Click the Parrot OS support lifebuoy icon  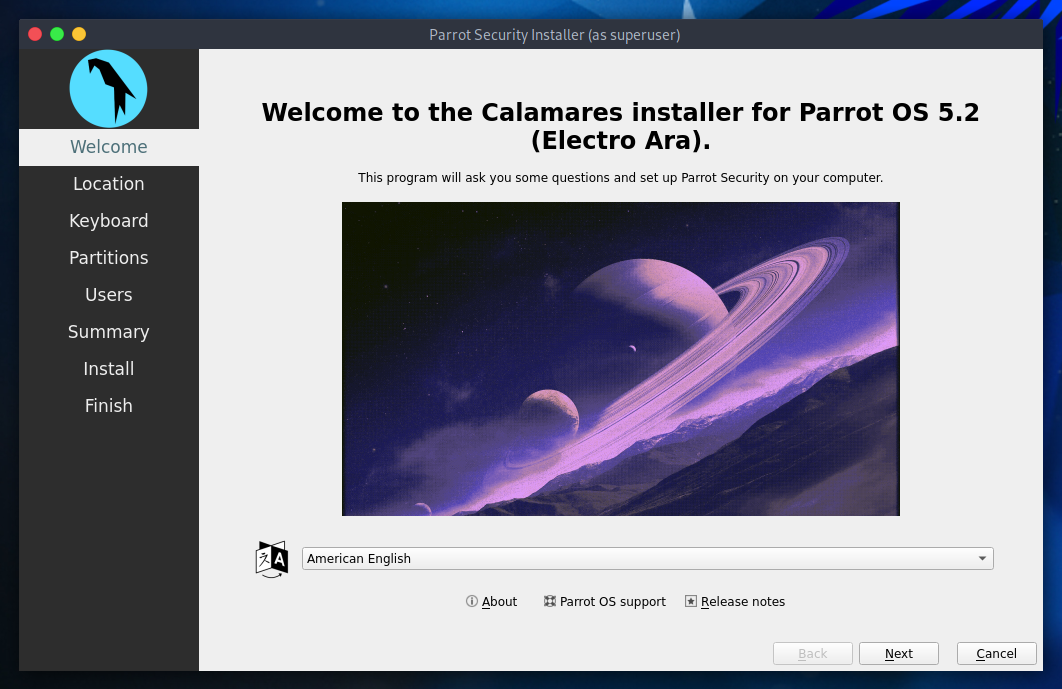[x=550, y=601]
